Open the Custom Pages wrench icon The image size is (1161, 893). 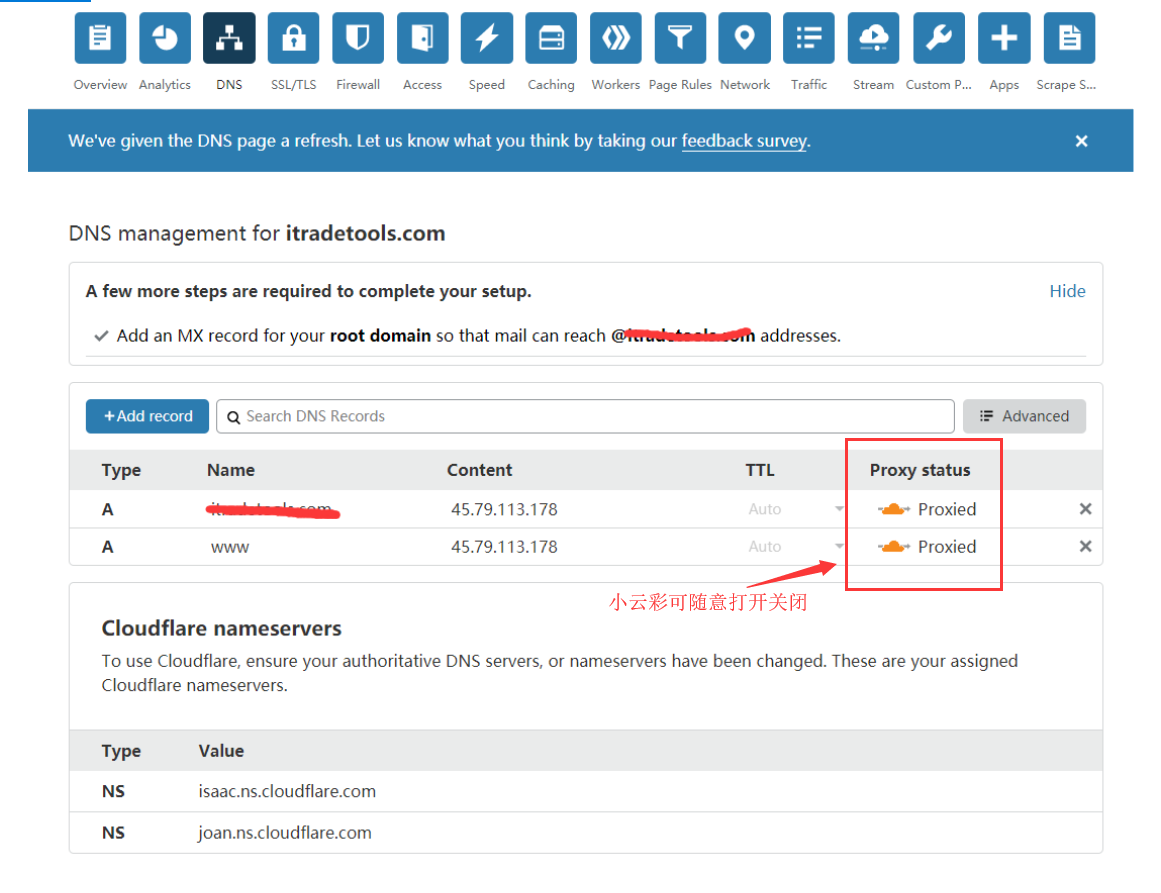tap(939, 38)
